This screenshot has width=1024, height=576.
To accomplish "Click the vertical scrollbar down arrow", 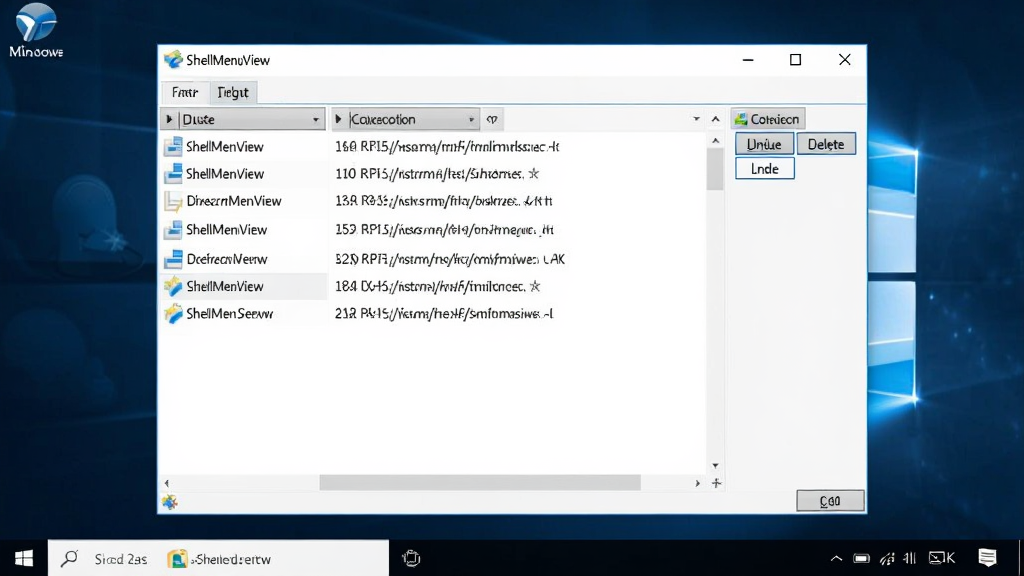I will [716, 466].
